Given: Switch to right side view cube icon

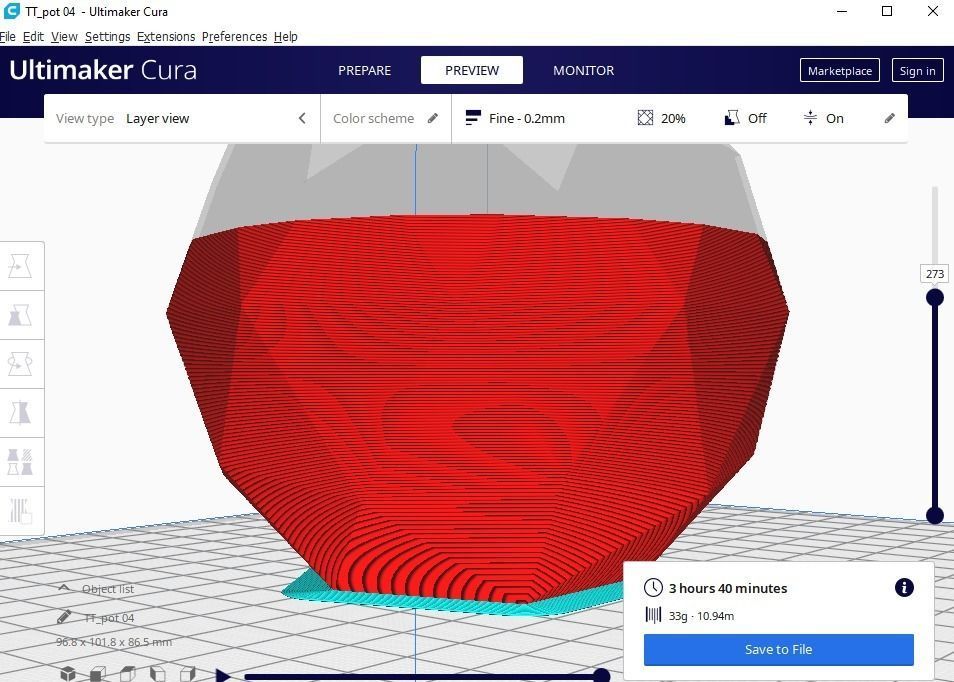Looking at the screenshot, I should (188, 674).
